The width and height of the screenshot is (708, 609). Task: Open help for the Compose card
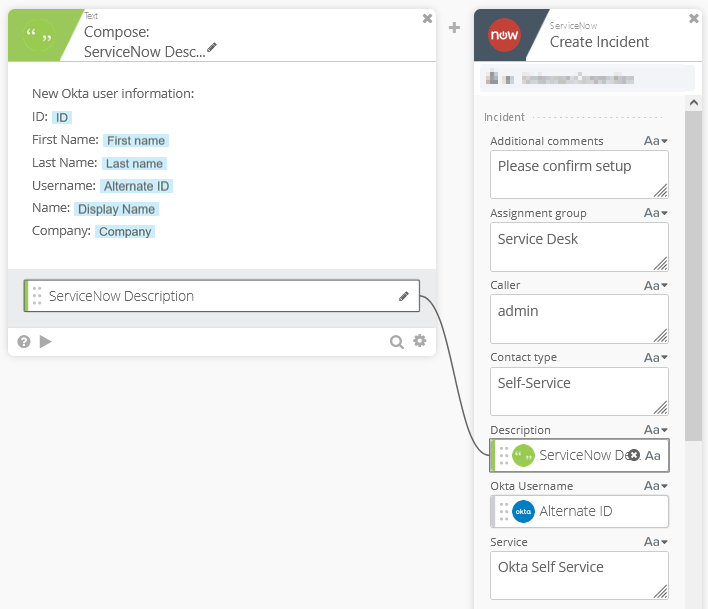pos(24,342)
